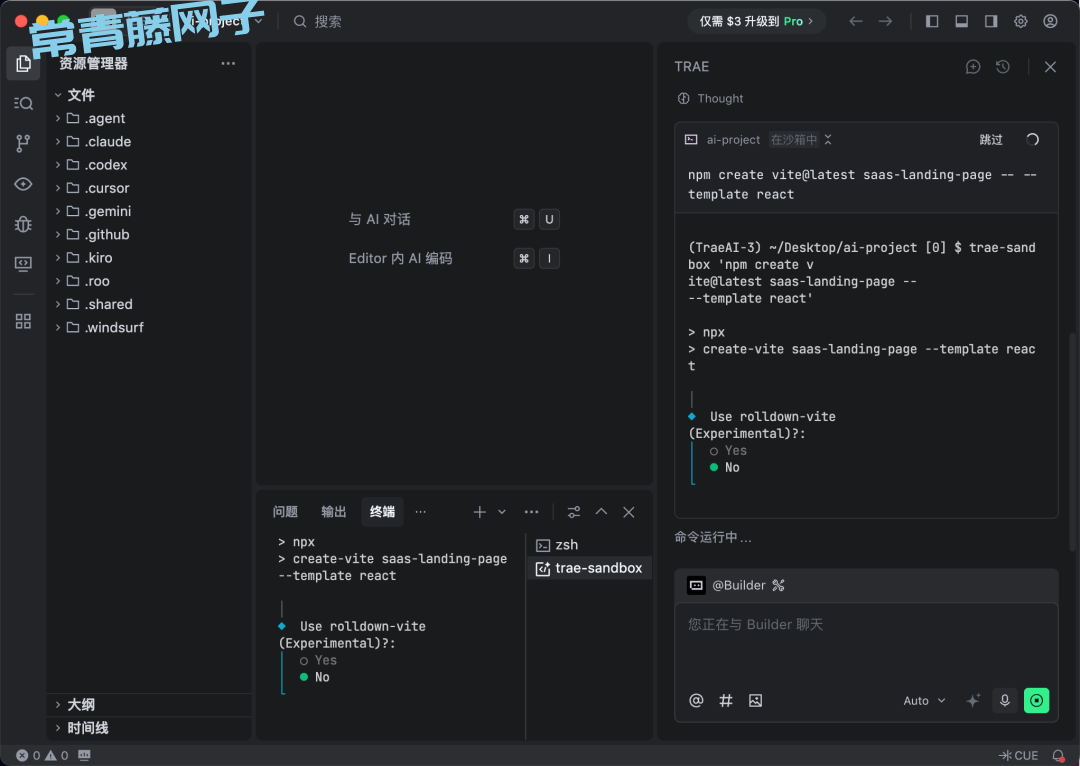This screenshot has width=1080, height=766.
Task: Open the Auto model dropdown
Action: 924,701
